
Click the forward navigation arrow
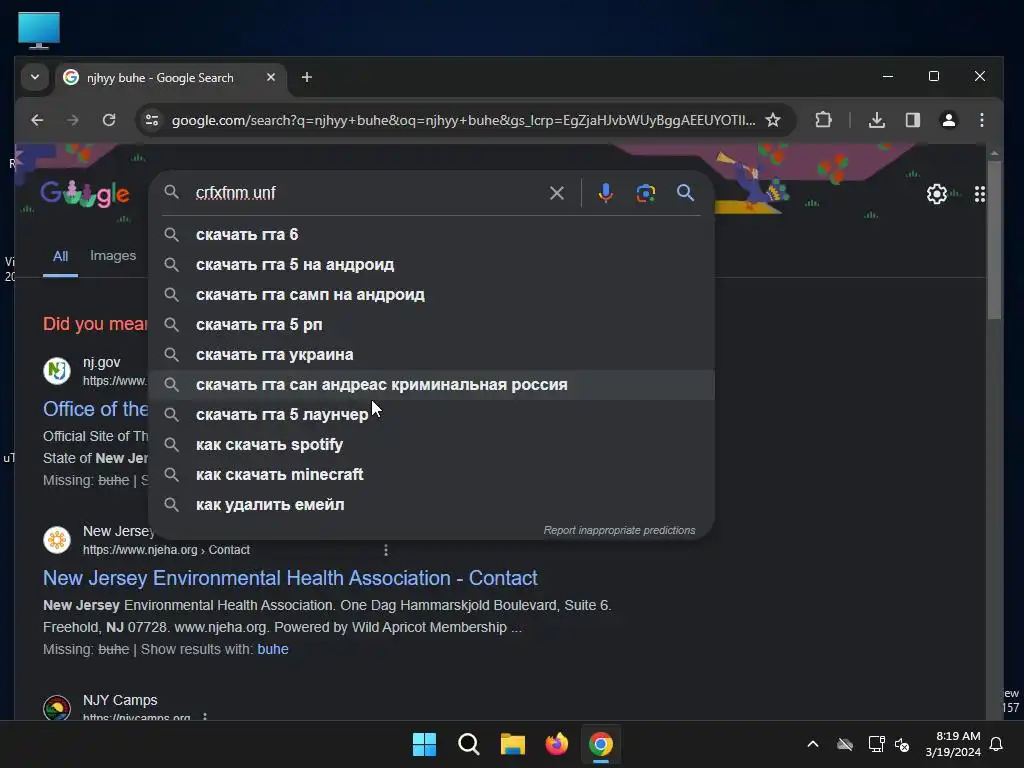click(73, 120)
